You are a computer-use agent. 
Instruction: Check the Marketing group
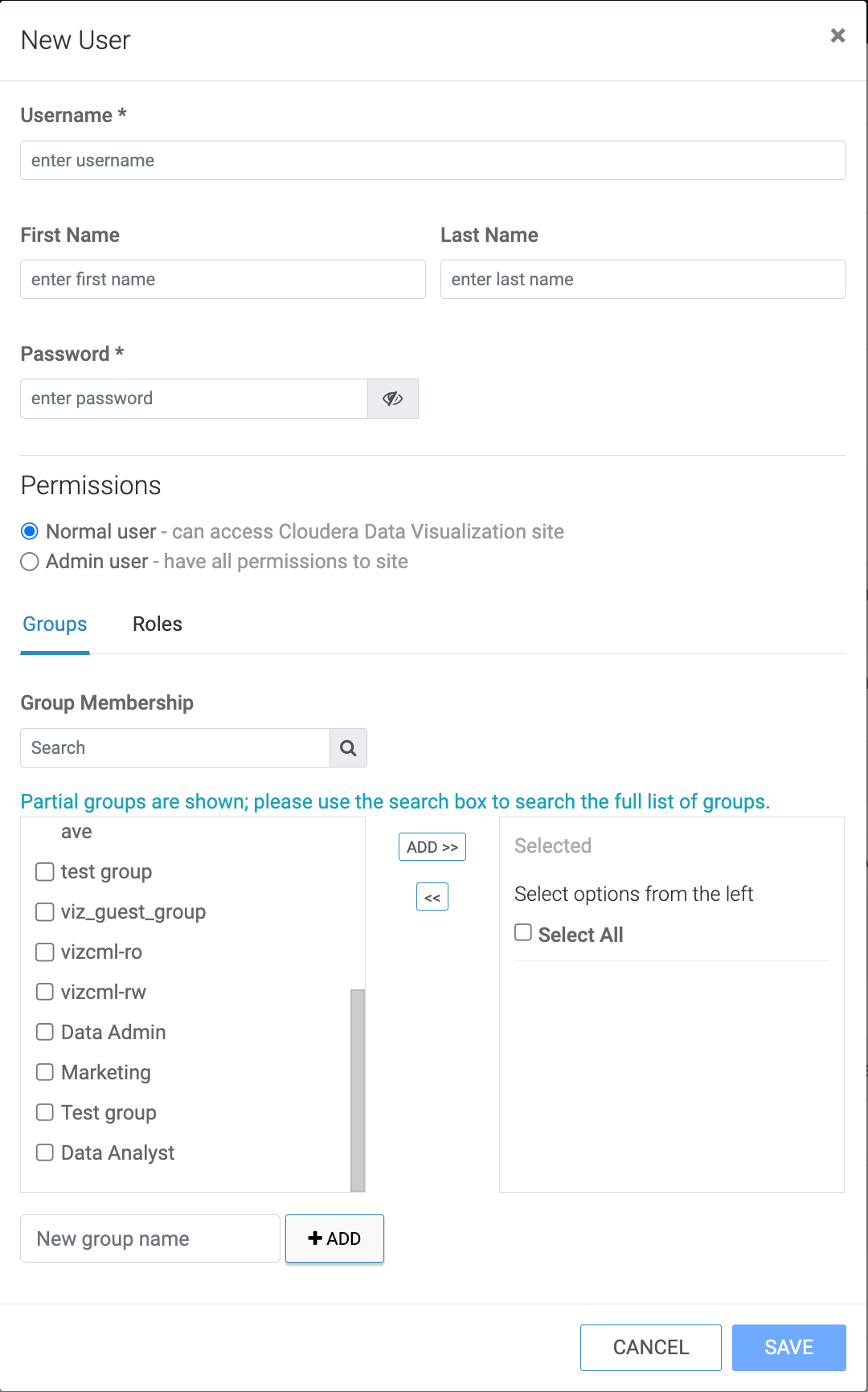point(45,1073)
